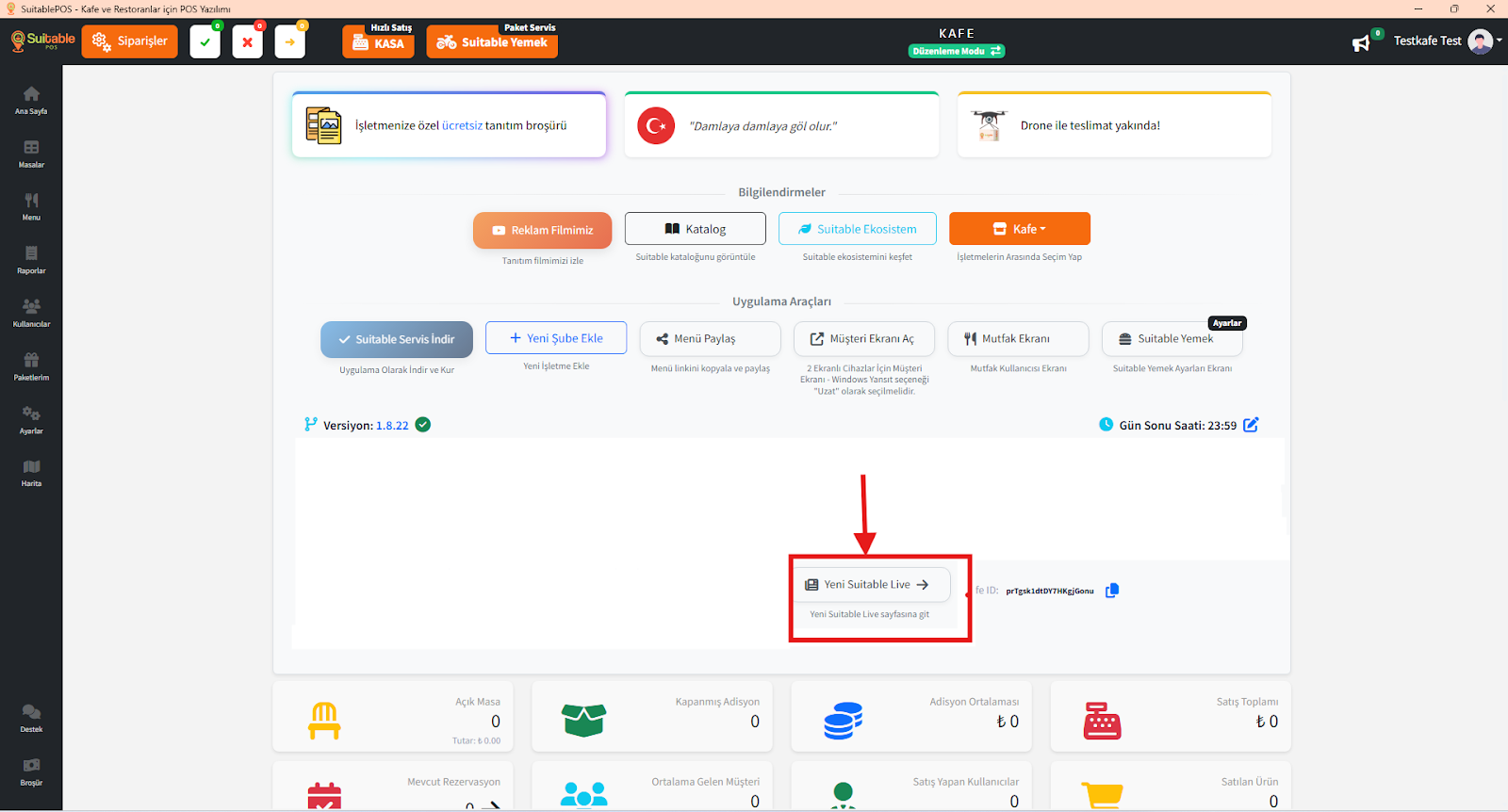This screenshot has width=1508, height=812.
Task: Click the Satılan Ürün cart icon
Action: click(x=1102, y=796)
